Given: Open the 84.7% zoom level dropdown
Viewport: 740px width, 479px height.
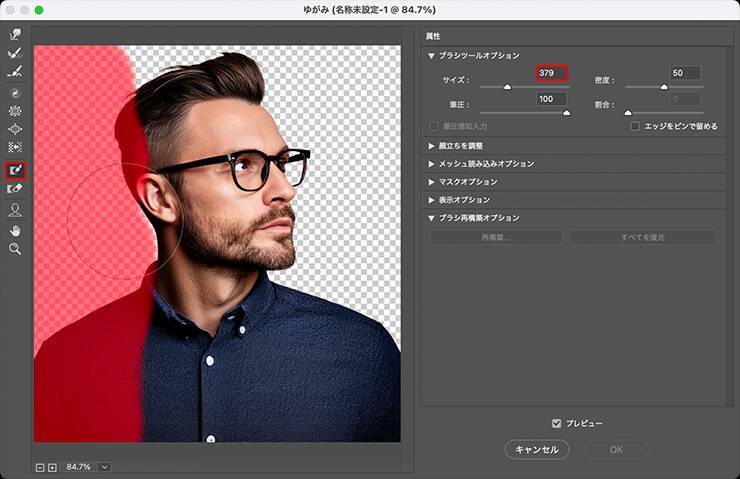Looking at the screenshot, I should coord(104,467).
